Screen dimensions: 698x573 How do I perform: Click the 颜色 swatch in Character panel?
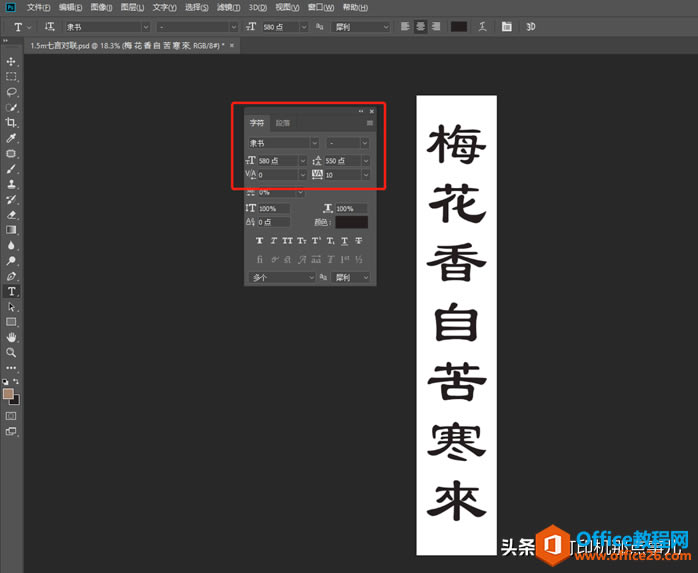(x=351, y=222)
